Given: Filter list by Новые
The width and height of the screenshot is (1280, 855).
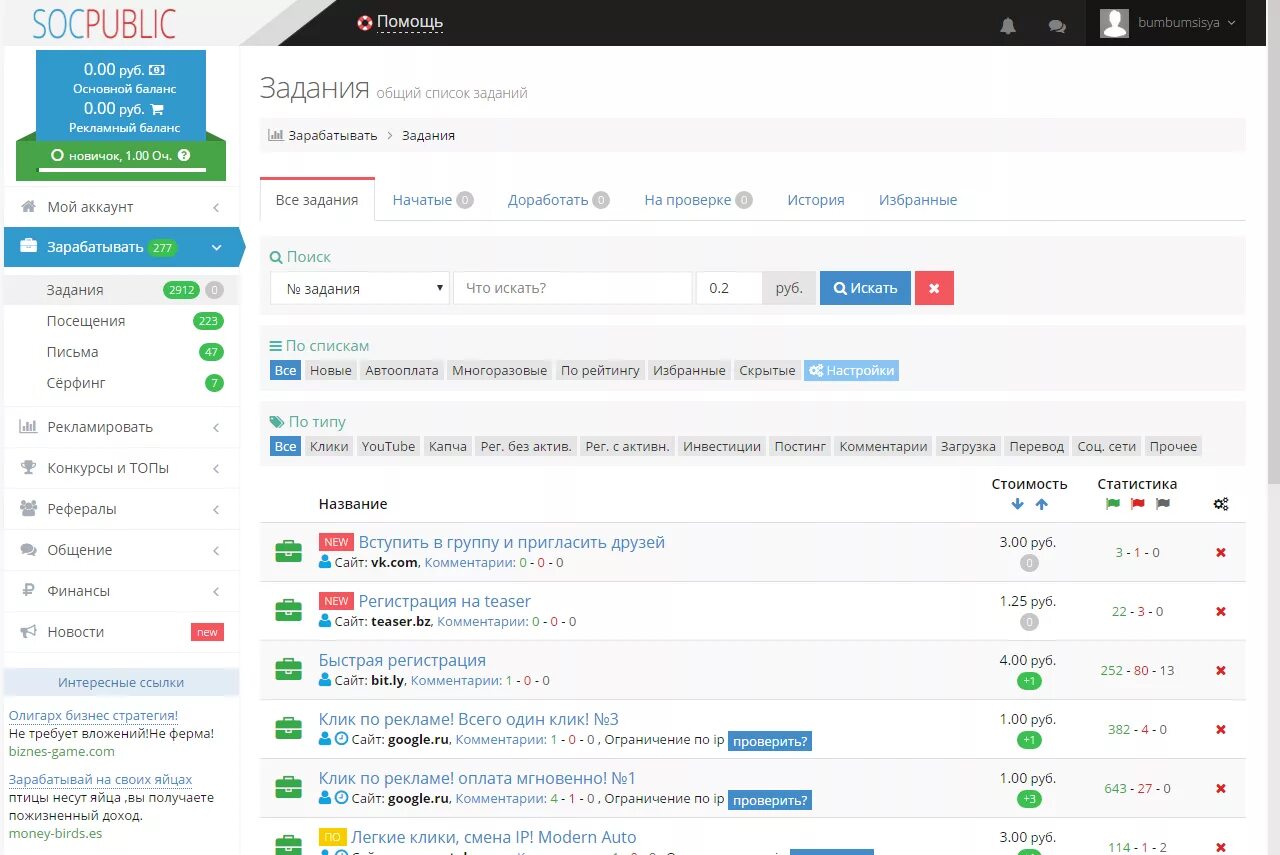Looking at the screenshot, I should [x=331, y=370].
